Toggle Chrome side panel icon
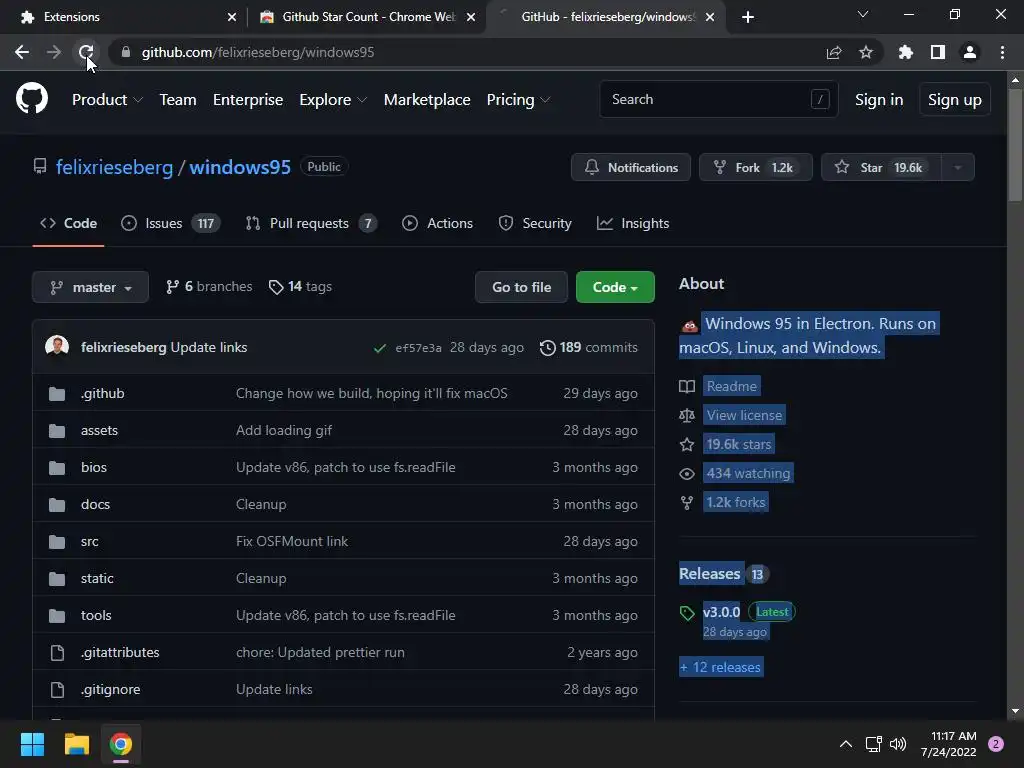This screenshot has width=1024, height=768. coord(937,52)
